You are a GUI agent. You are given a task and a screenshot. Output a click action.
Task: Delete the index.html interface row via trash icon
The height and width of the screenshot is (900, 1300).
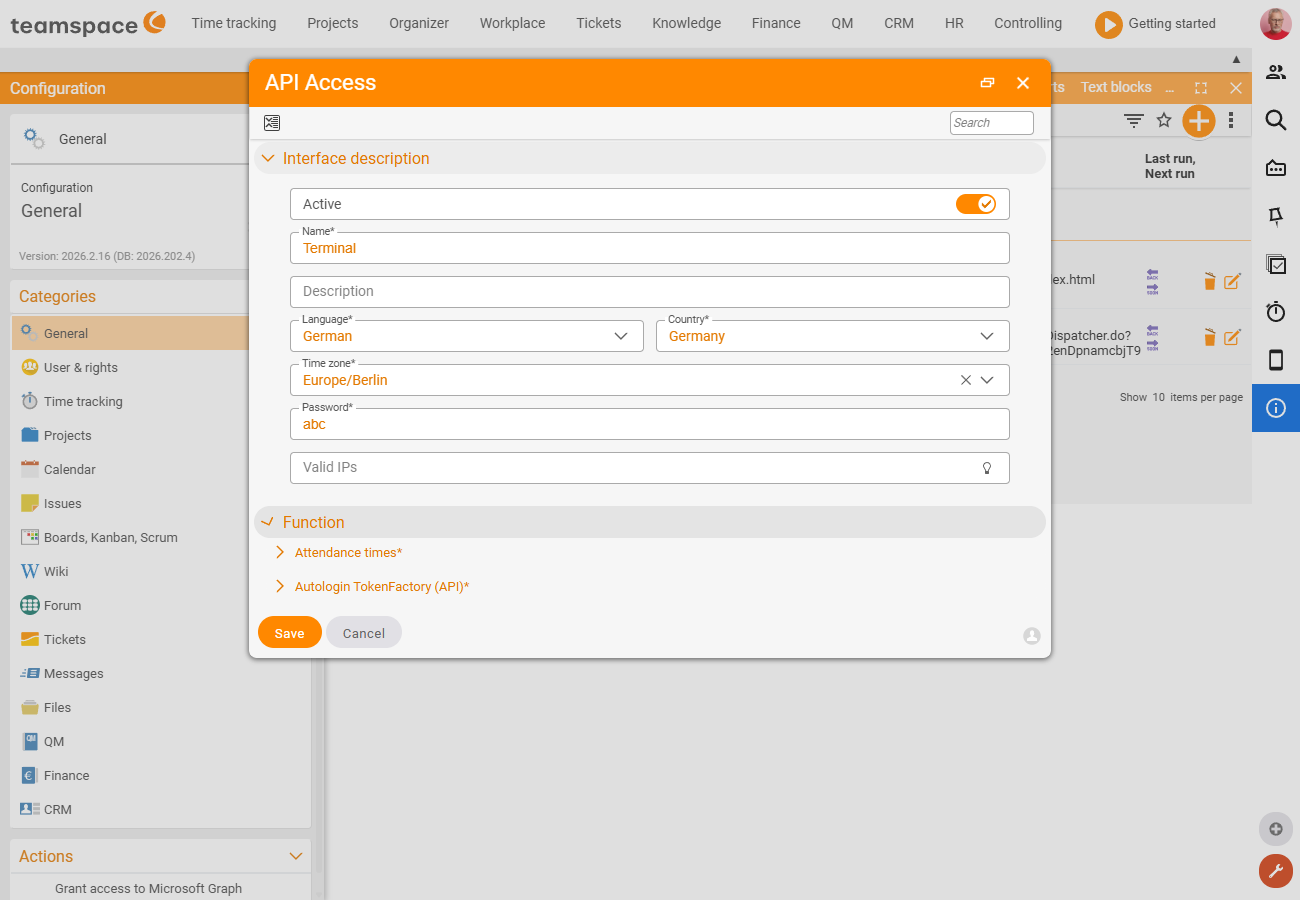pyautogui.click(x=1209, y=281)
